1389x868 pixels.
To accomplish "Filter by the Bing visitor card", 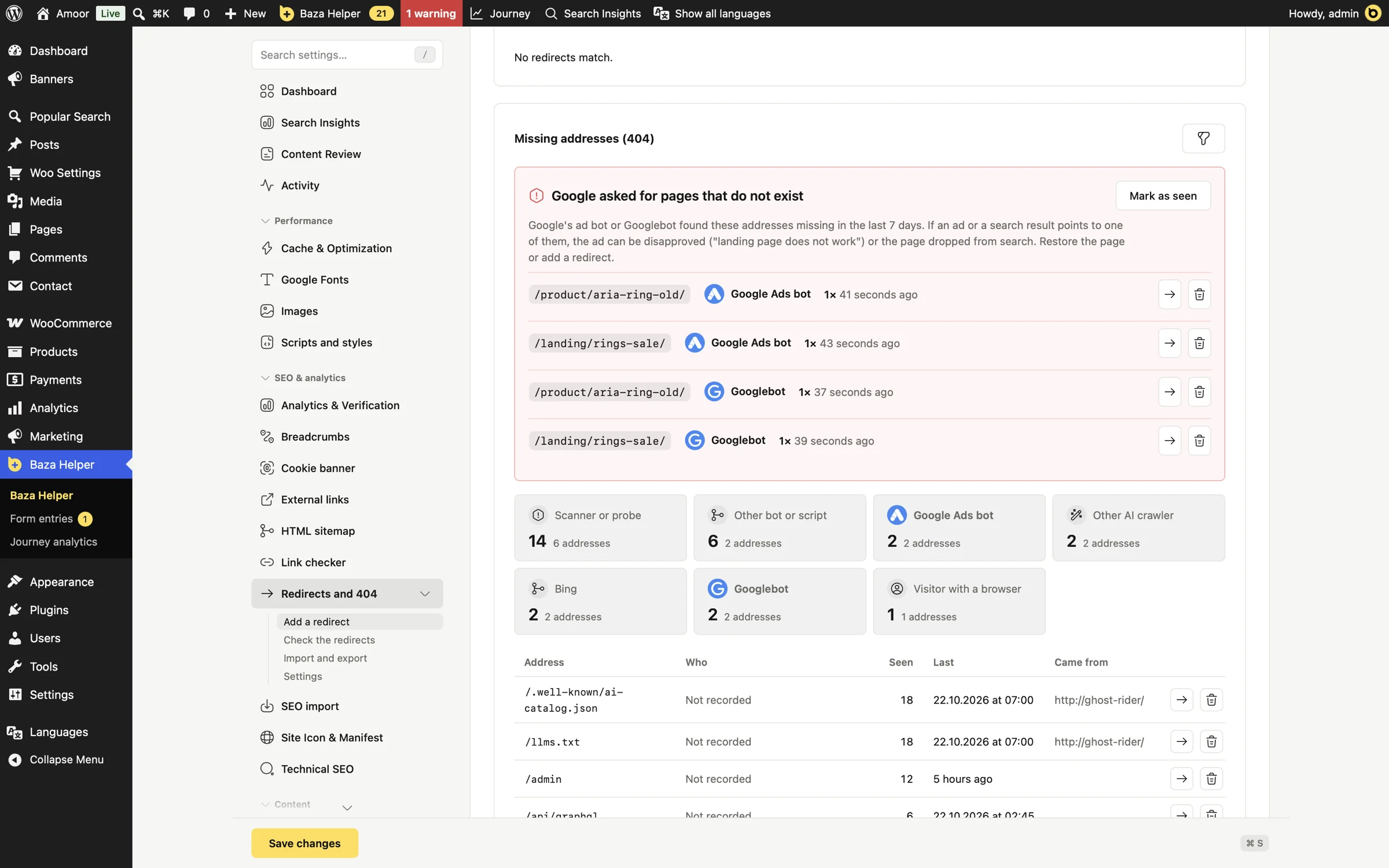I will (x=600, y=601).
